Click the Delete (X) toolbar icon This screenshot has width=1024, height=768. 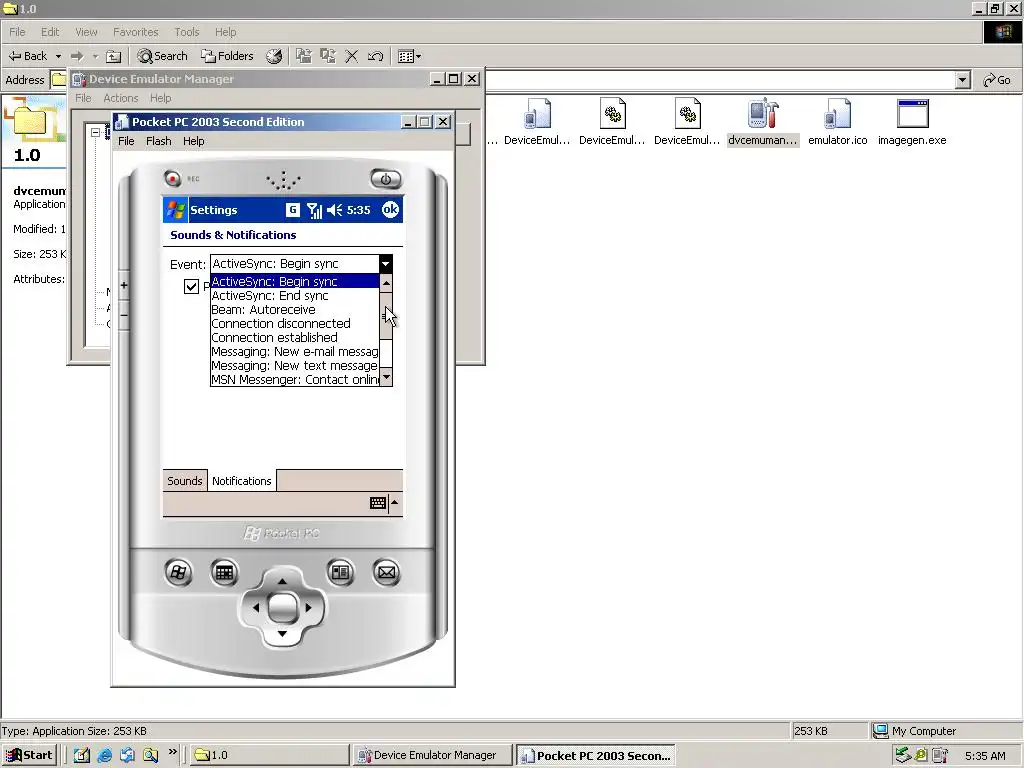point(351,56)
